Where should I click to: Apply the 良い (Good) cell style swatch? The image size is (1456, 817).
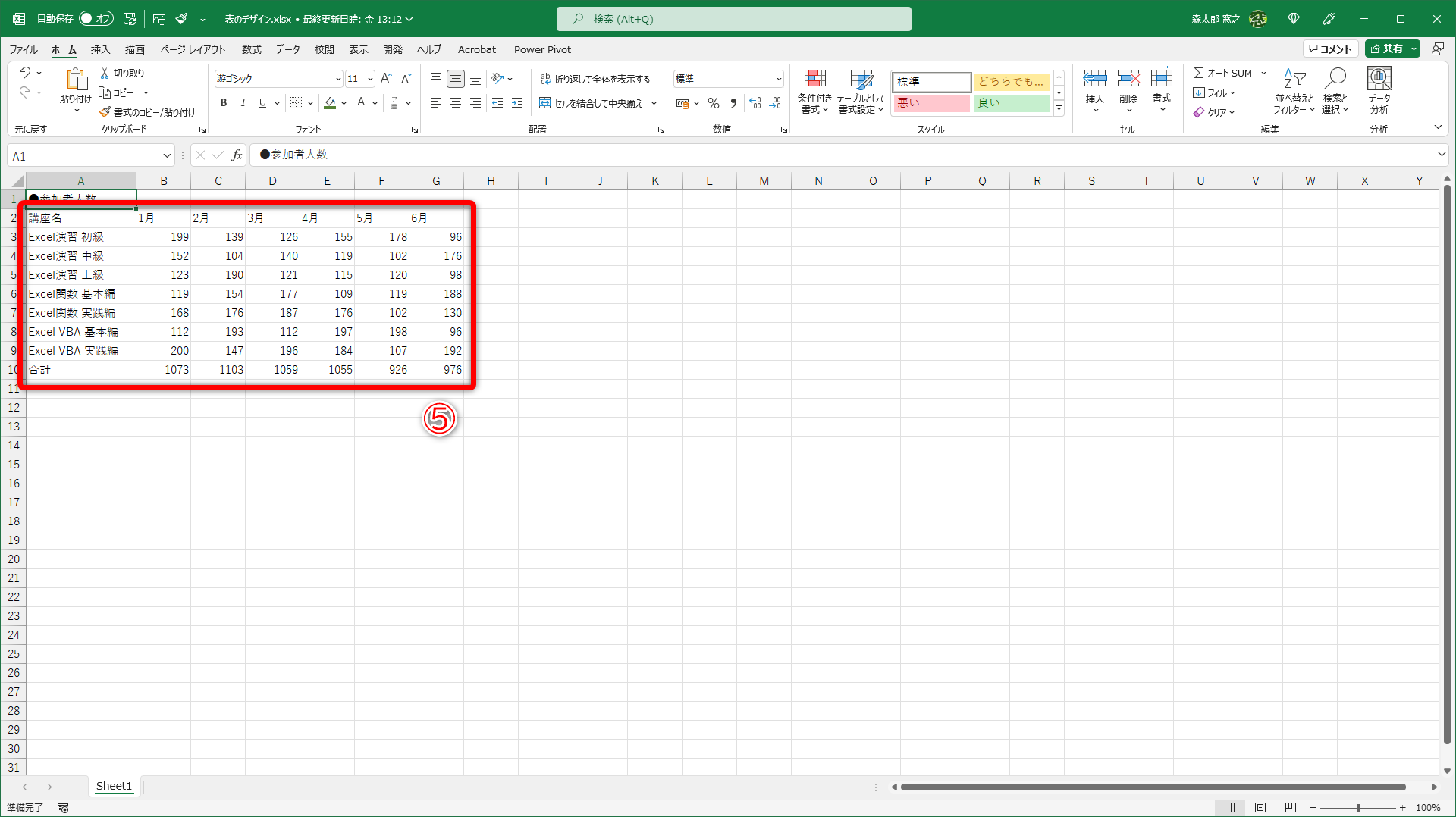coord(1012,103)
